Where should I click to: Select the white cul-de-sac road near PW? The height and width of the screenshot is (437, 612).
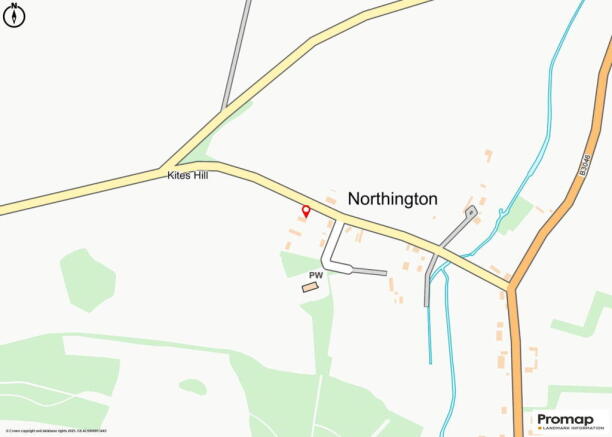point(334,247)
